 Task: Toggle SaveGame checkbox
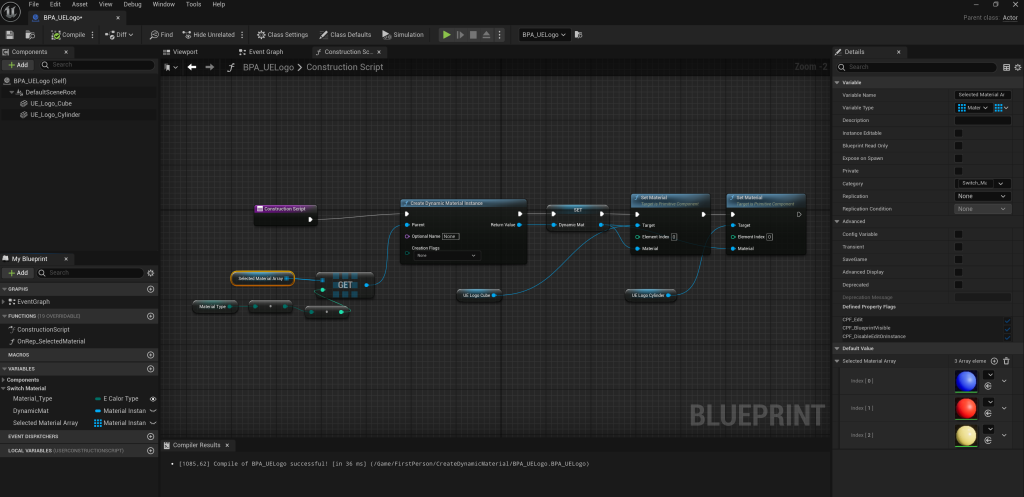tap(959, 259)
